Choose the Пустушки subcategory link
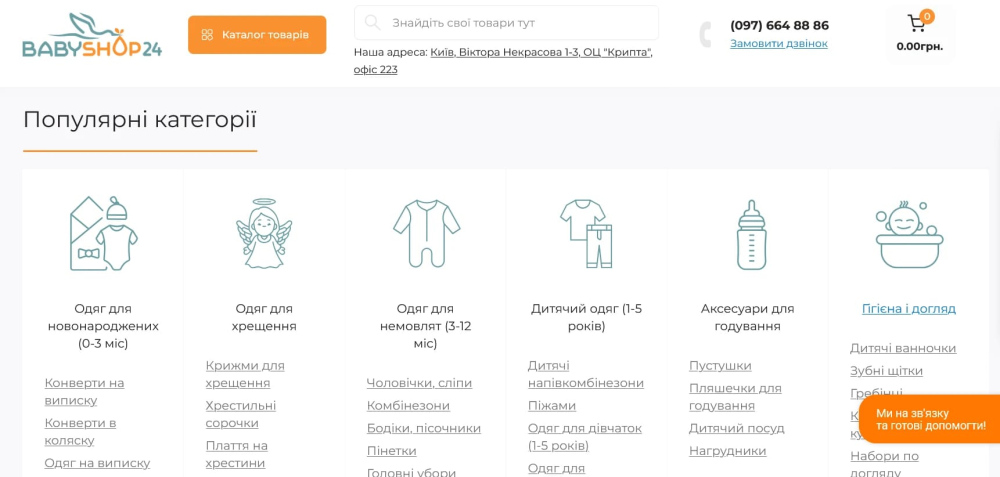The width and height of the screenshot is (1000, 477). pos(720,365)
